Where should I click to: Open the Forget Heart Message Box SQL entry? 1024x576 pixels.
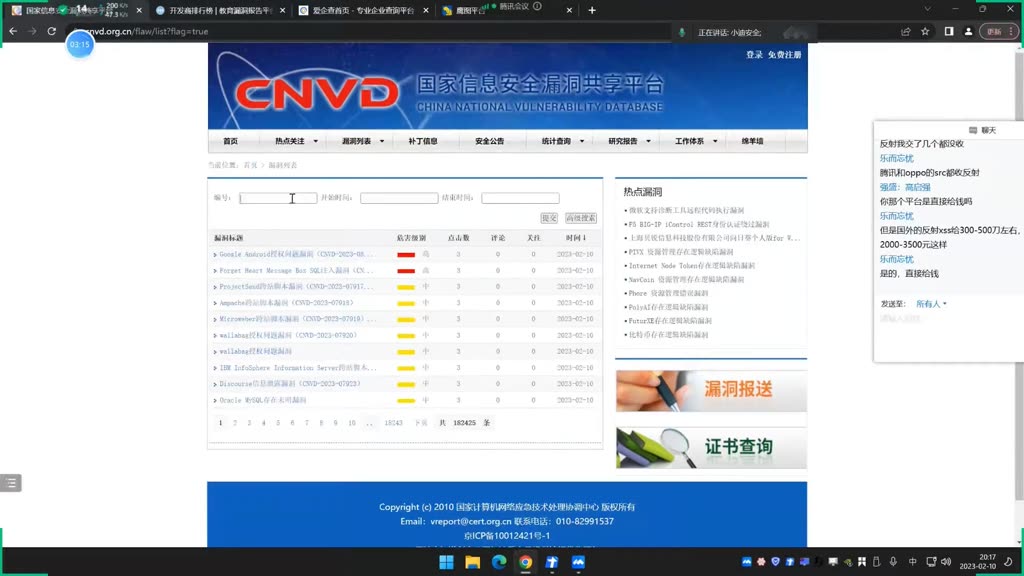296,270
